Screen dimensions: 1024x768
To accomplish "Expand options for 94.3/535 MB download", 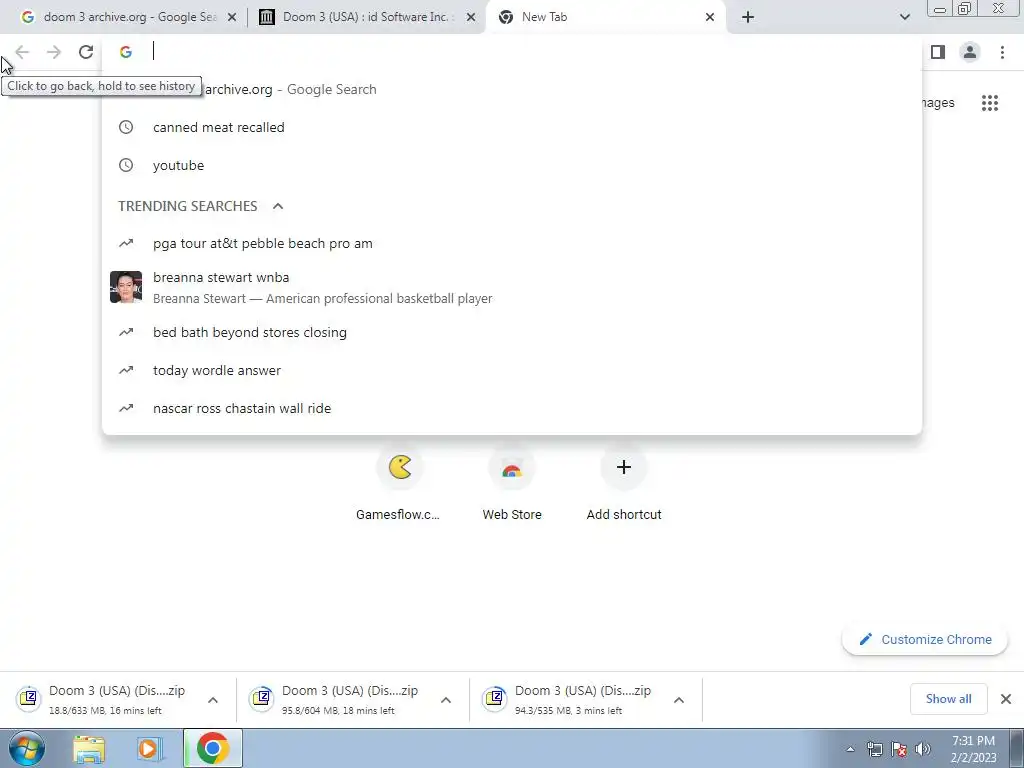I will [679, 700].
